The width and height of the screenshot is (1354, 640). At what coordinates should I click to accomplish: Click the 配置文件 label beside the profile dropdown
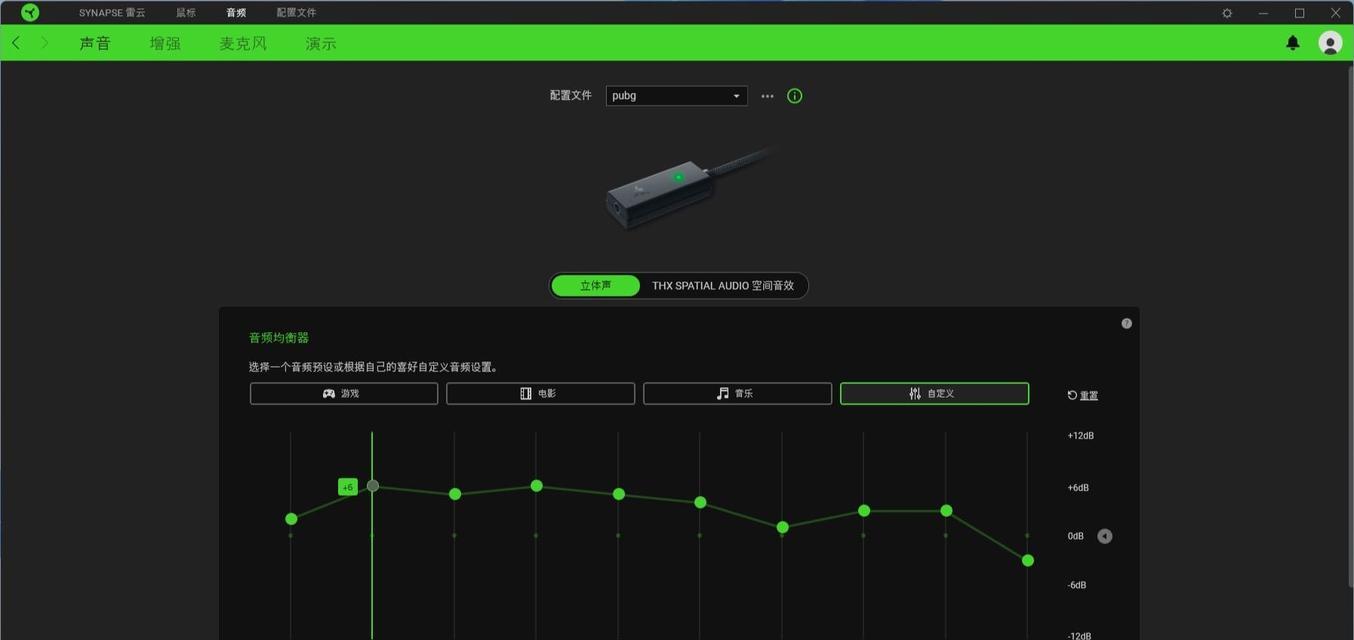(571, 96)
